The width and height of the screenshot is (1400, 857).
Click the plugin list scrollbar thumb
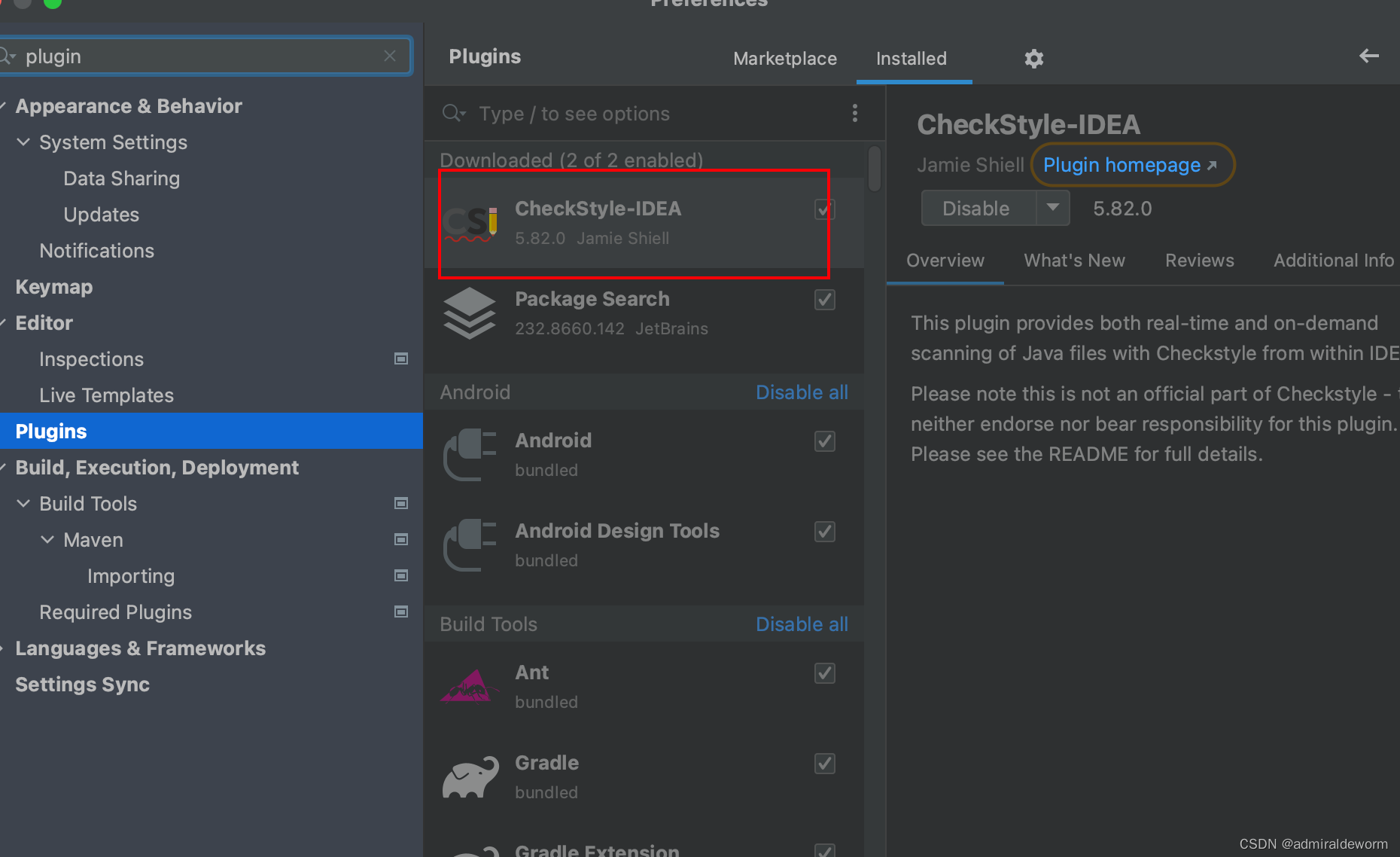coord(874,169)
